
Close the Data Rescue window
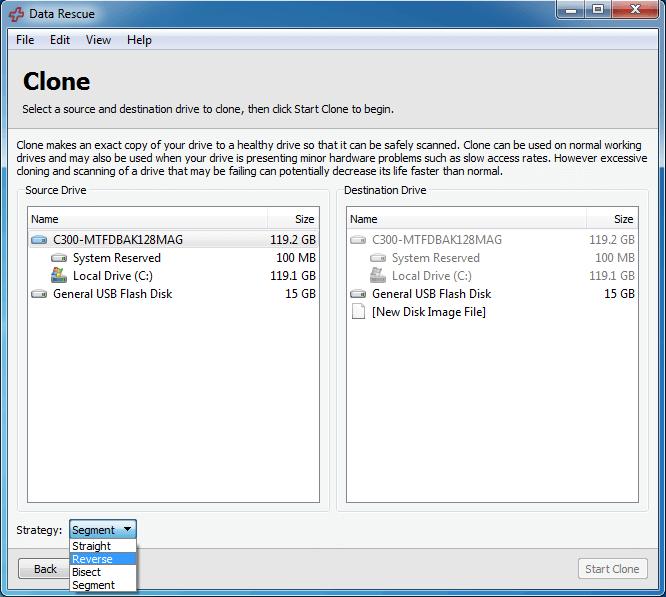[635, 10]
